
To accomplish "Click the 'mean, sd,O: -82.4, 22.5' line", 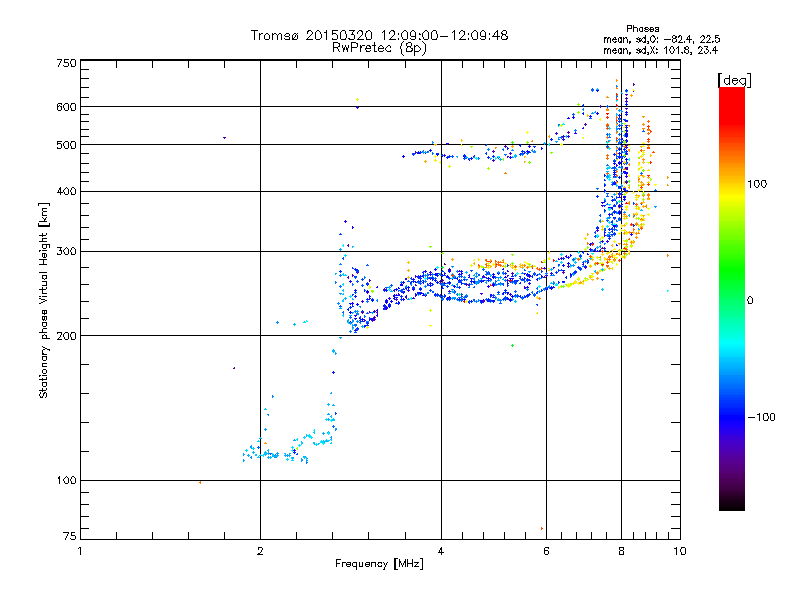I will pyautogui.click(x=661, y=39).
